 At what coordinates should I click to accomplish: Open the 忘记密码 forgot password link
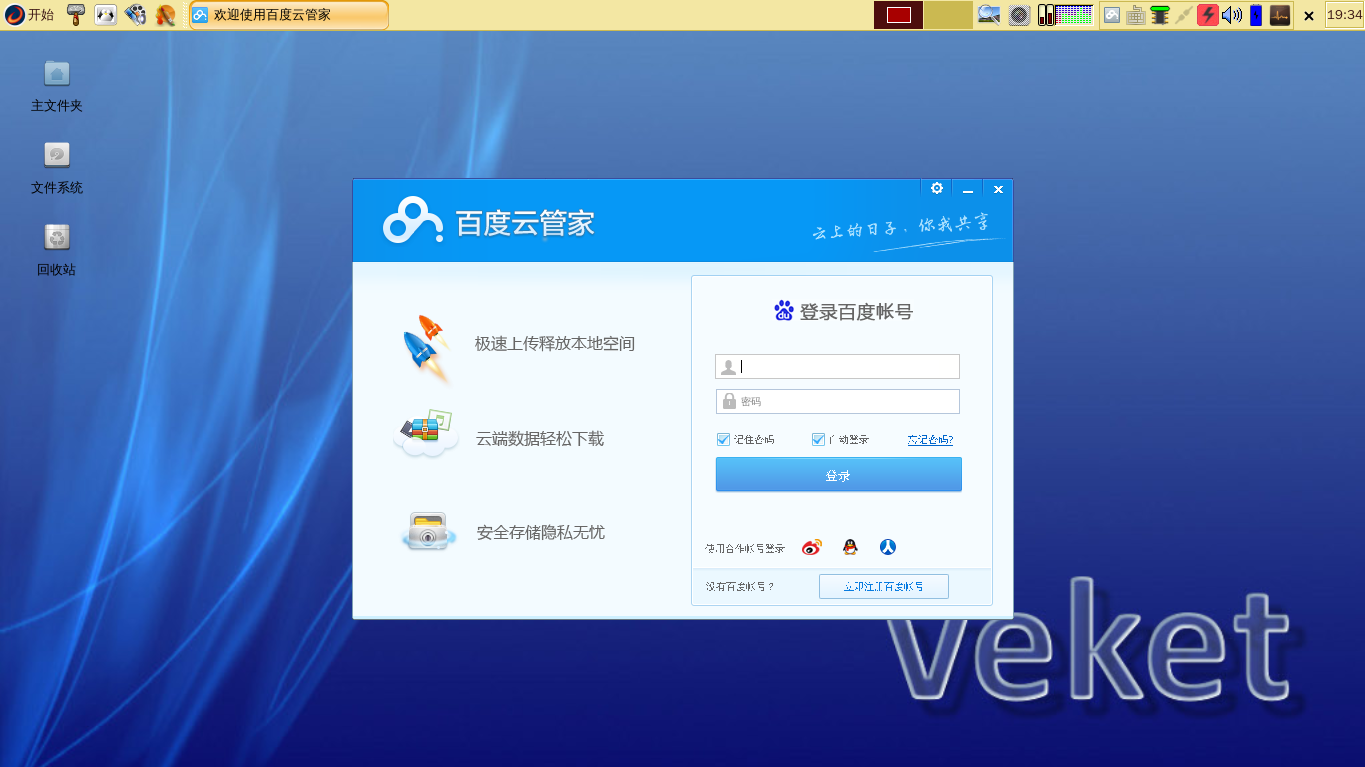pos(930,438)
